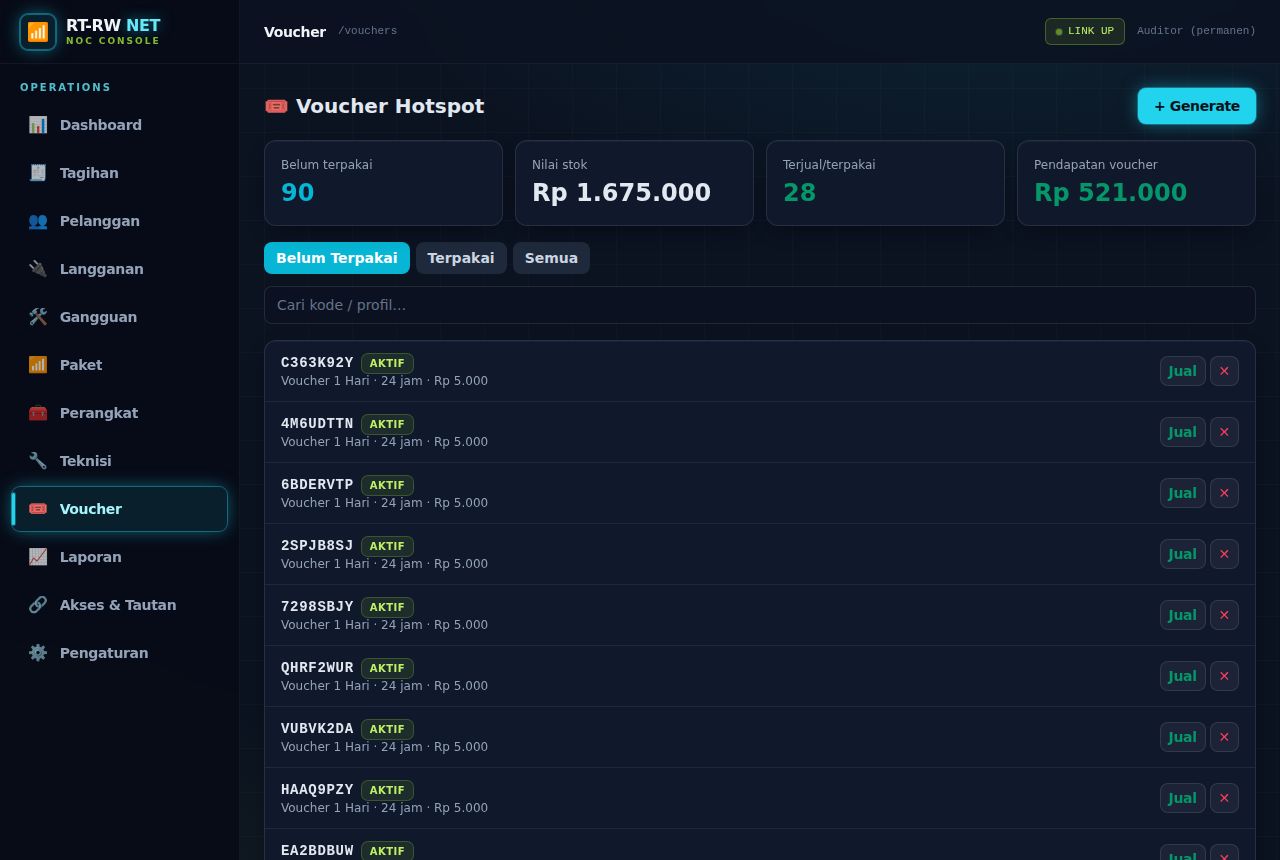Click the Tagihan receipt icon

pyautogui.click(x=38, y=173)
